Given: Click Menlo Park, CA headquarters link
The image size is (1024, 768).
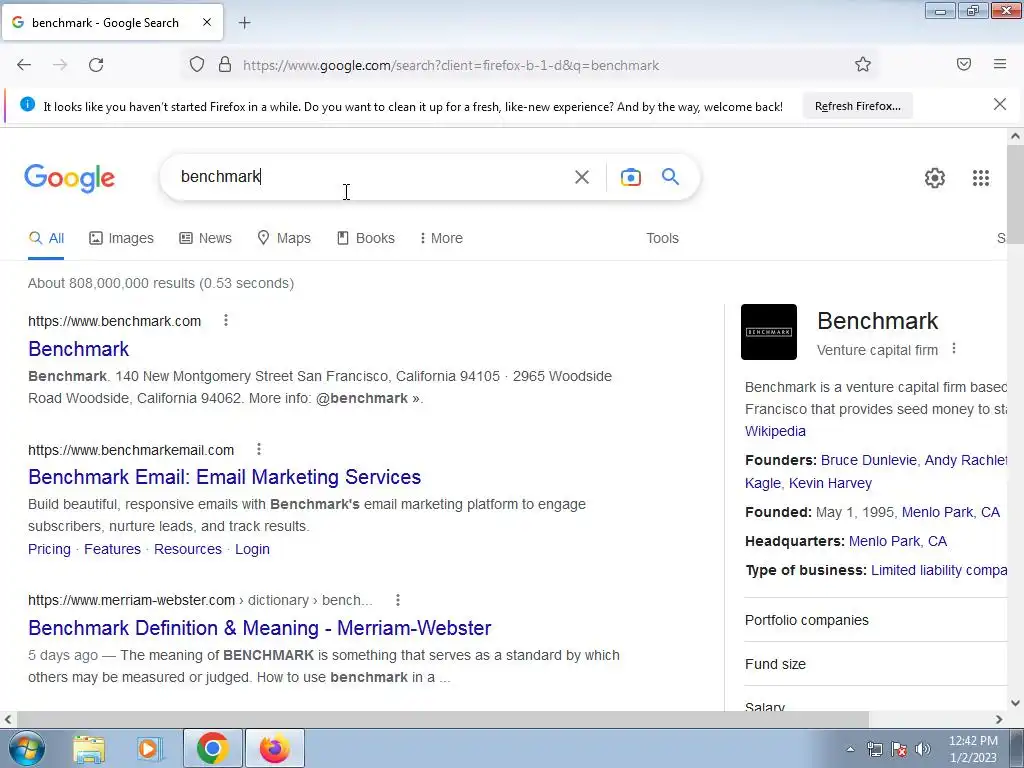Looking at the screenshot, I should [x=897, y=541].
